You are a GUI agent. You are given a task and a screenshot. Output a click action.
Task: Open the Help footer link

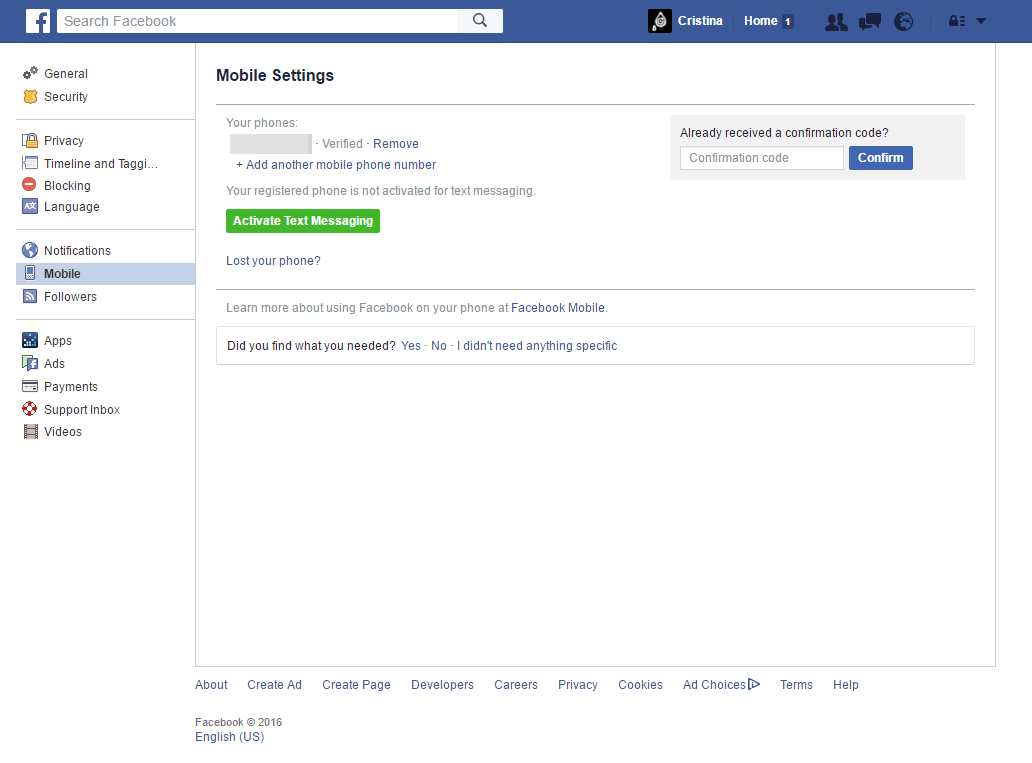click(x=846, y=685)
